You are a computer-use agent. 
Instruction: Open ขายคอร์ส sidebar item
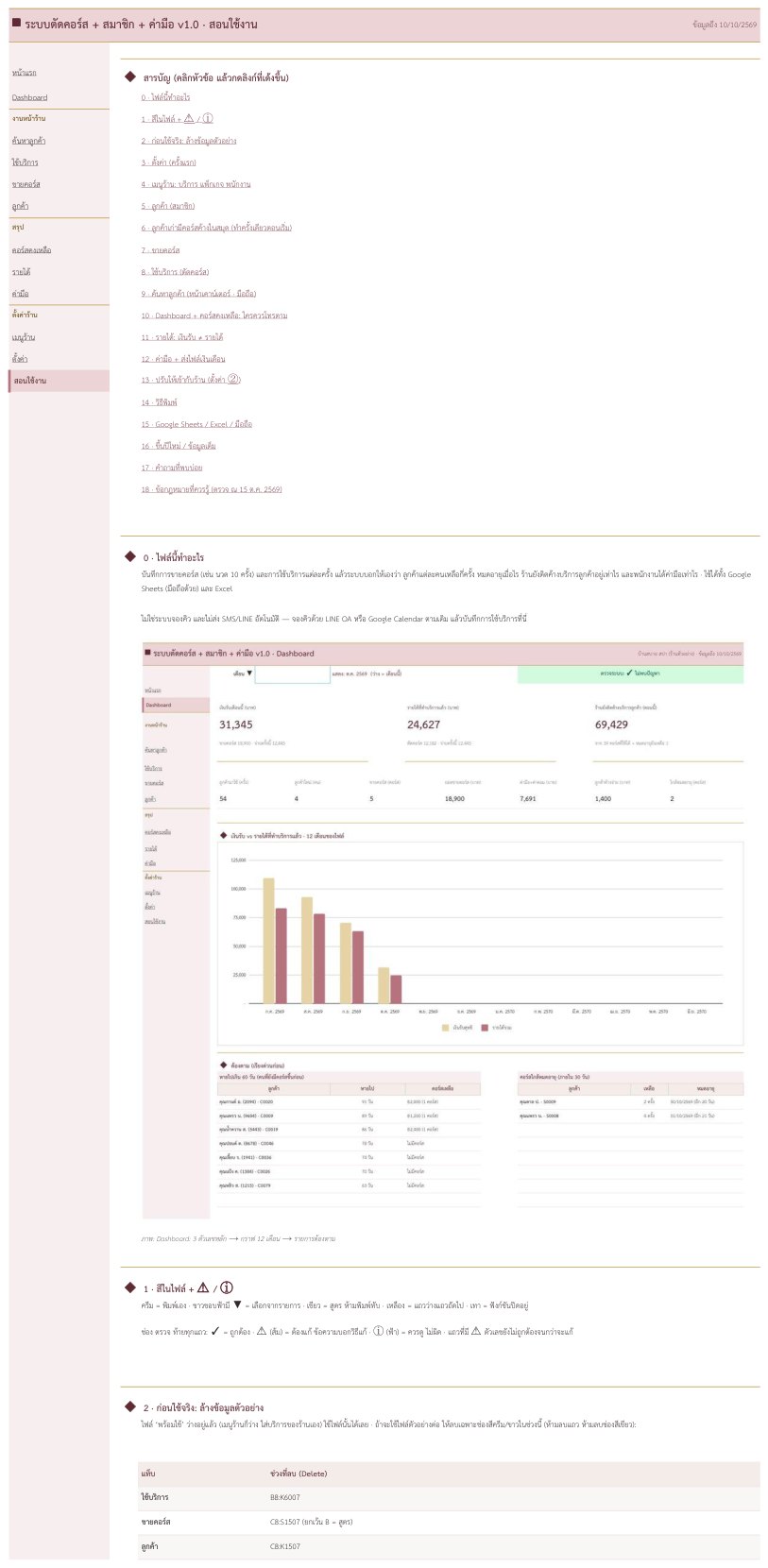tap(26, 184)
